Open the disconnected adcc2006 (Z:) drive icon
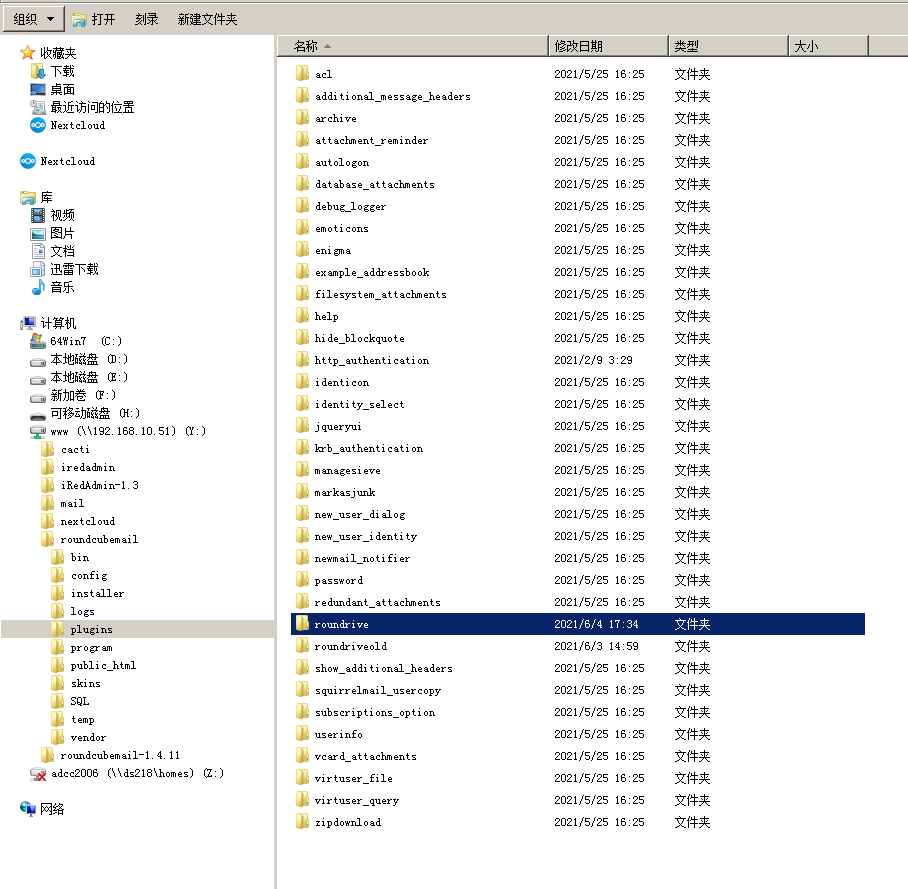This screenshot has height=889, width=908. (x=38, y=773)
